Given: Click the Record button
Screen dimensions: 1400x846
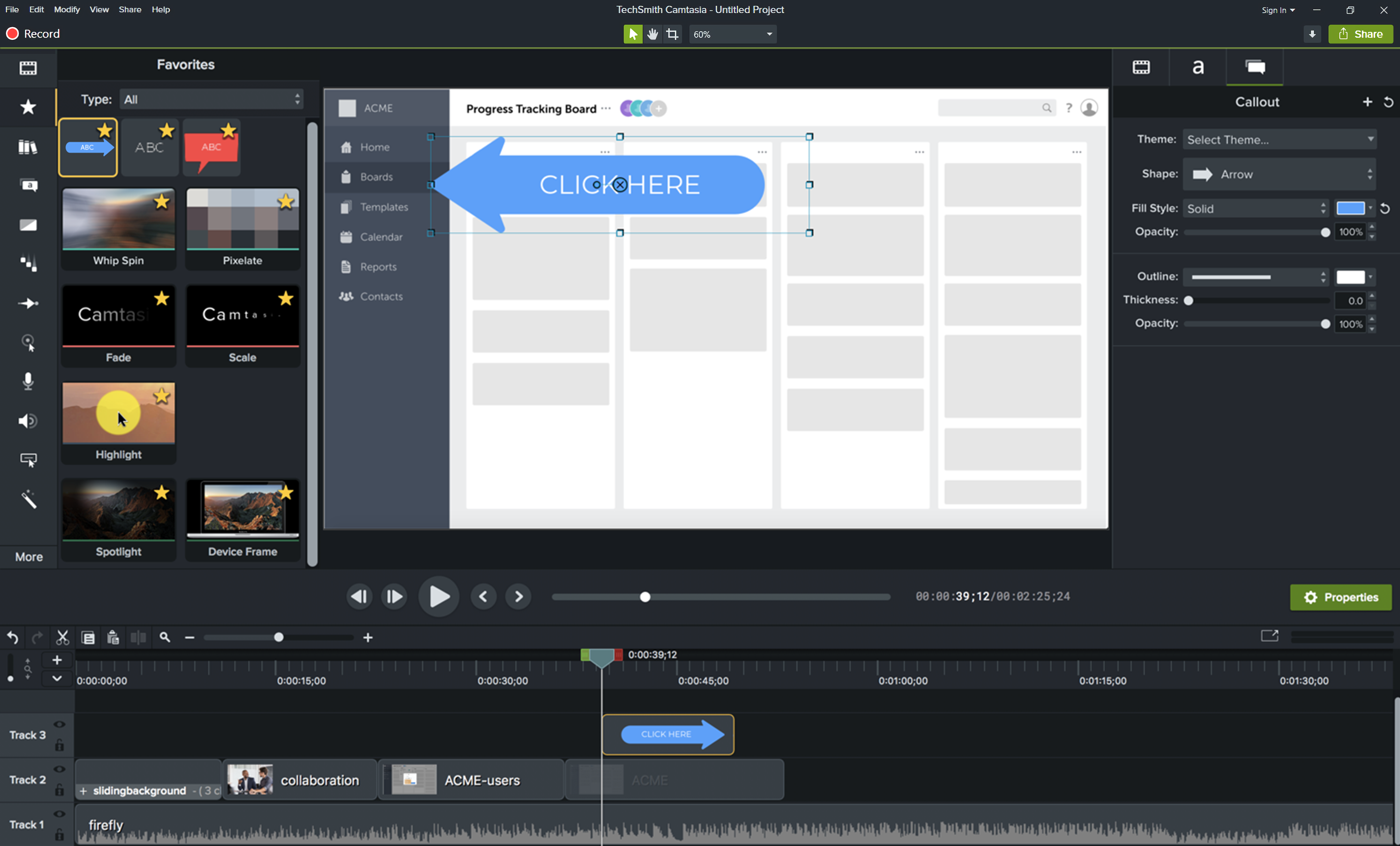Looking at the screenshot, I should tap(34, 34).
